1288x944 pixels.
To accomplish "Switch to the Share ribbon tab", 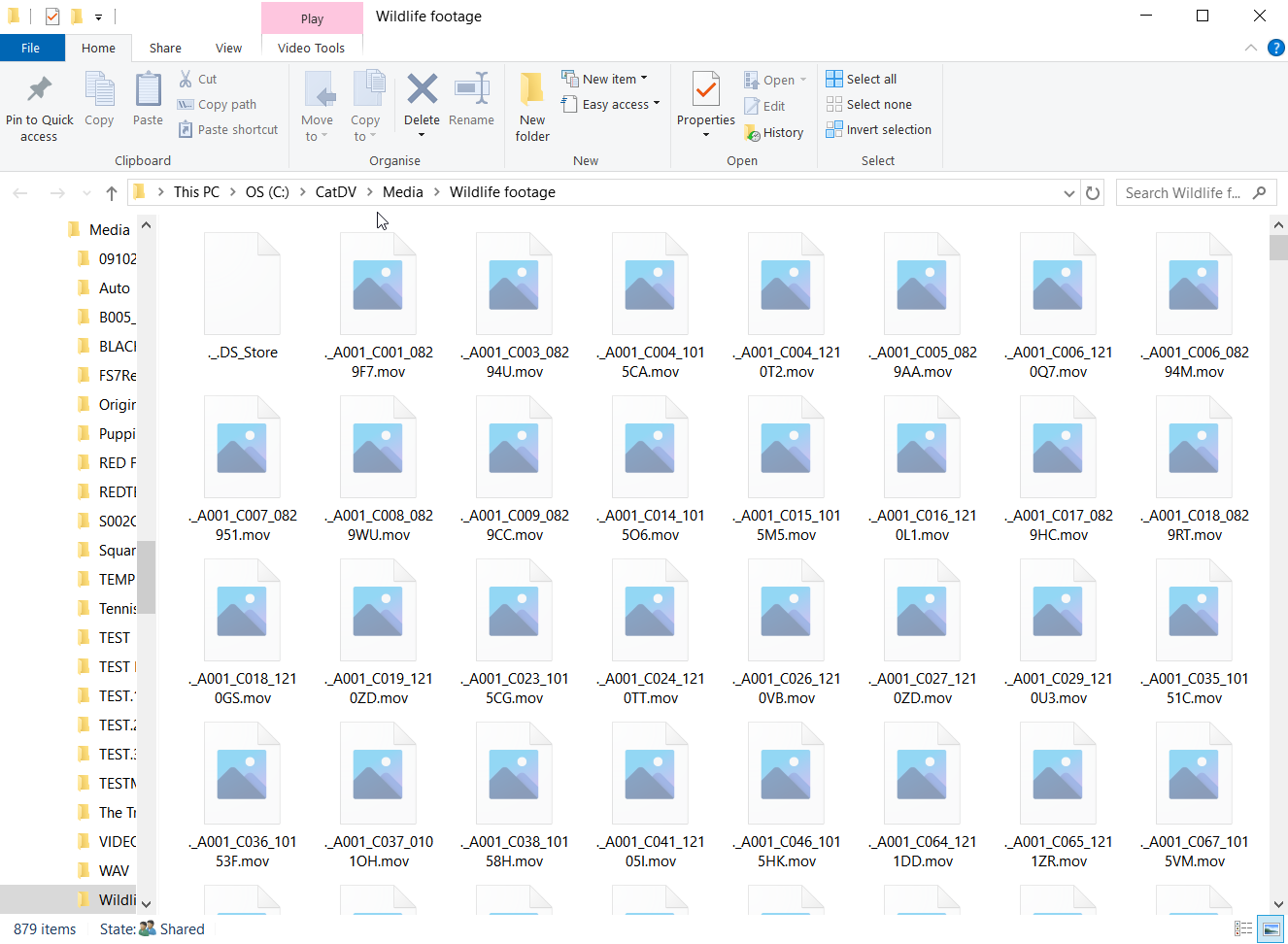I will click(165, 48).
